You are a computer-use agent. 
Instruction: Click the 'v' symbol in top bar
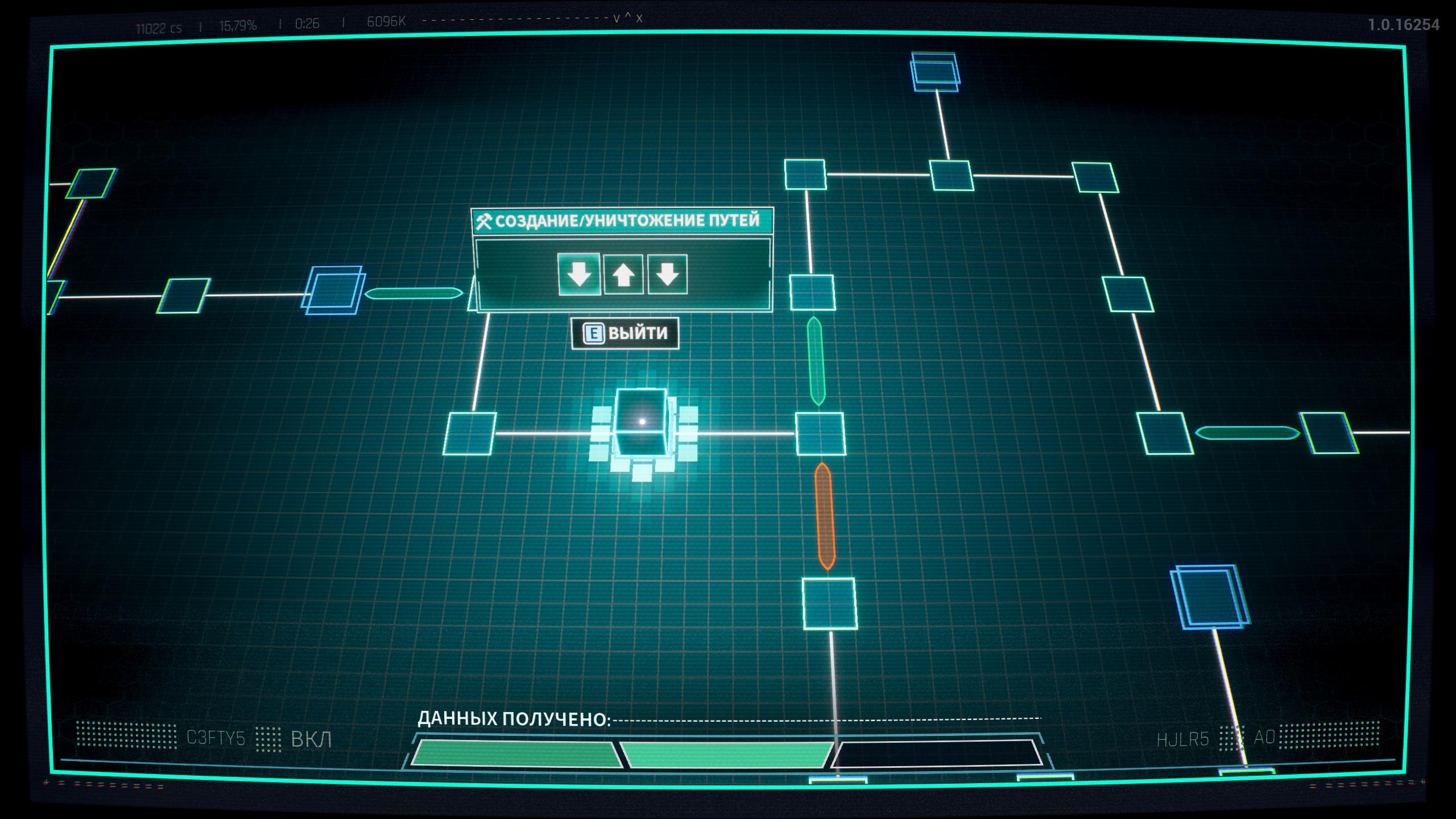click(x=617, y=19)
